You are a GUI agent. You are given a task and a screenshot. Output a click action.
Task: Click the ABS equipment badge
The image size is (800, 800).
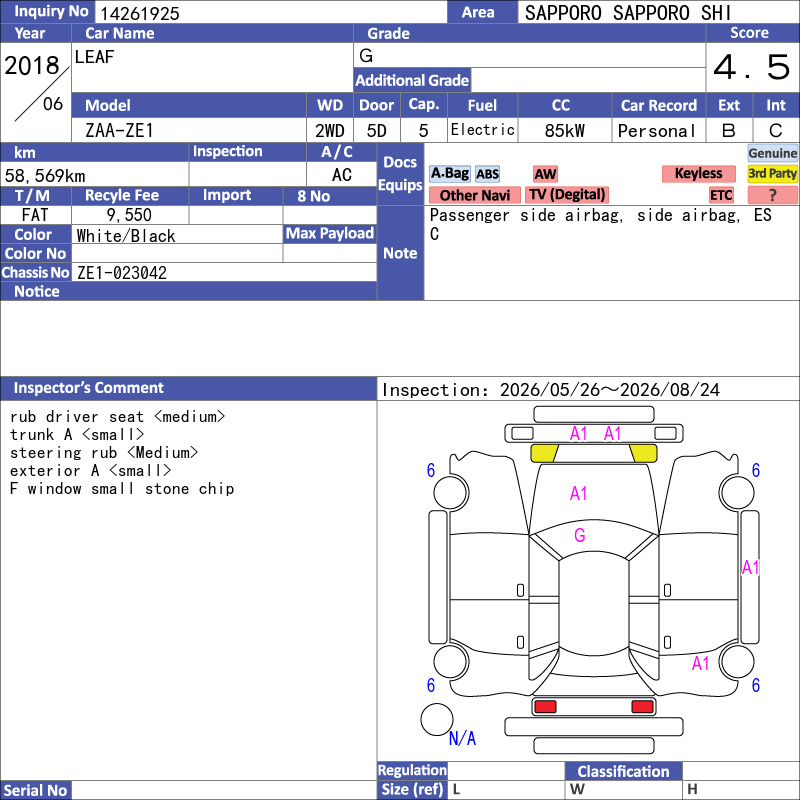click(x=487, y=174)
